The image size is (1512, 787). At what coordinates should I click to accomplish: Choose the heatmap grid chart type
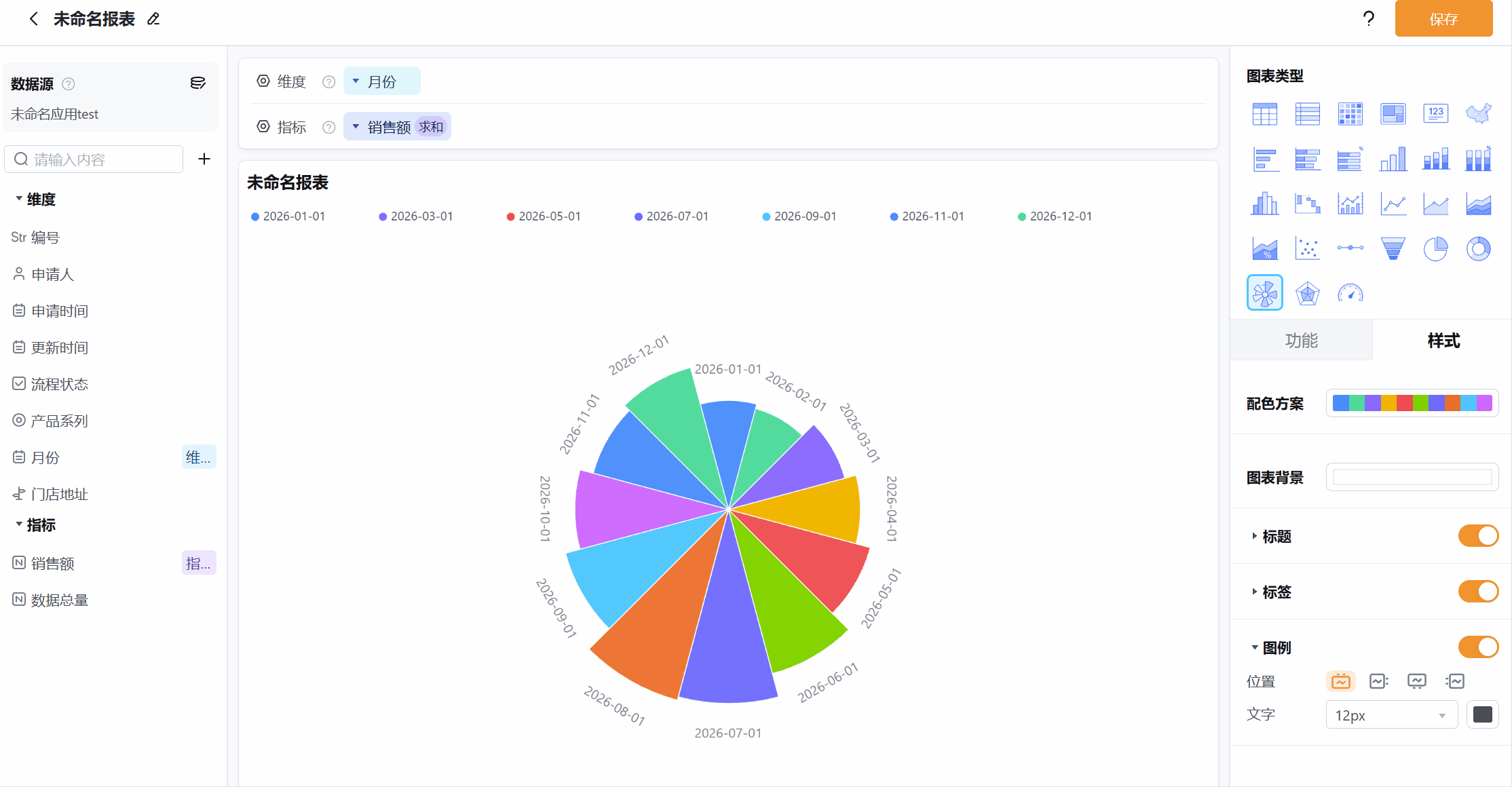click(x=1350, y=114)
